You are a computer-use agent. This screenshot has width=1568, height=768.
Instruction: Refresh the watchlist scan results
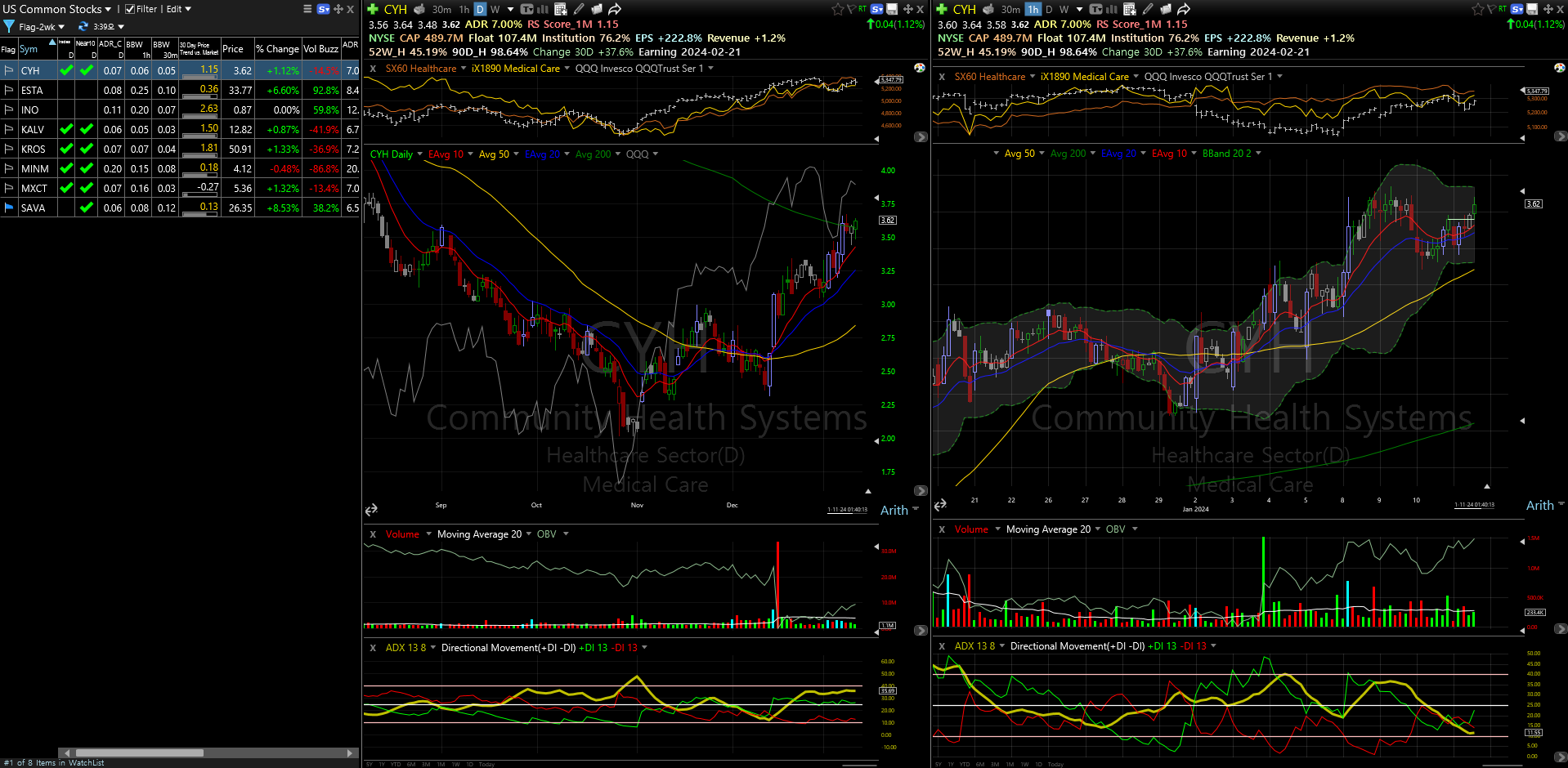click(83, 26)
